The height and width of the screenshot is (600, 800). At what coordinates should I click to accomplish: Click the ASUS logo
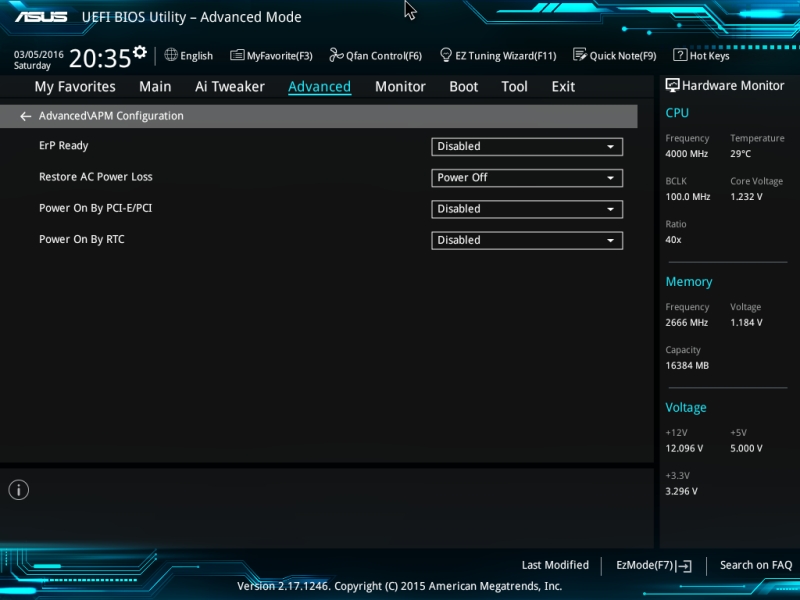click(x=41, y=17)
